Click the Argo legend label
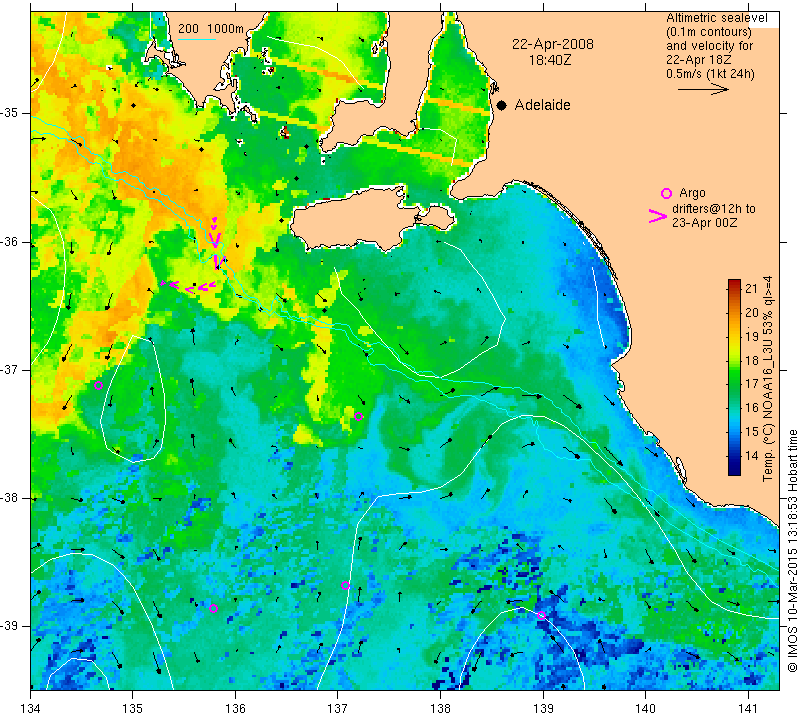Viewport: 800px width, 720px height. pyautogui.click(x=692, y=193)
